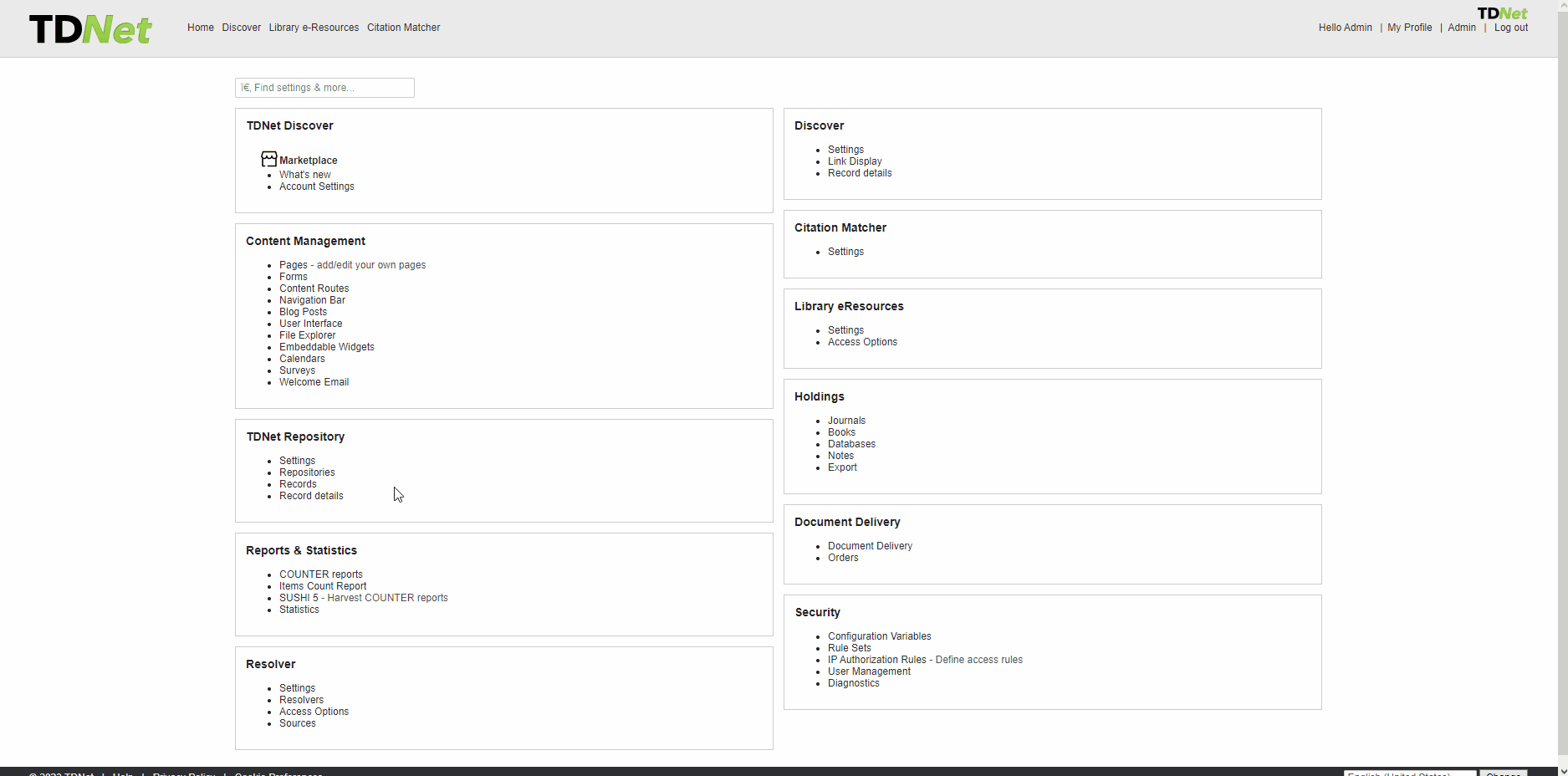Open Blog Posts

(304, 312)
